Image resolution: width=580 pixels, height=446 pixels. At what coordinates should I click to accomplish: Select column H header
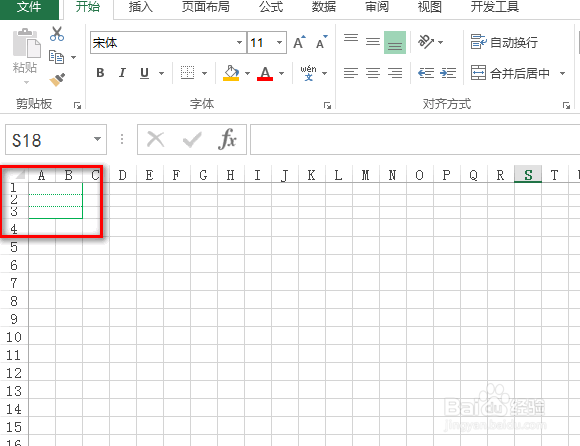[230, 175]
